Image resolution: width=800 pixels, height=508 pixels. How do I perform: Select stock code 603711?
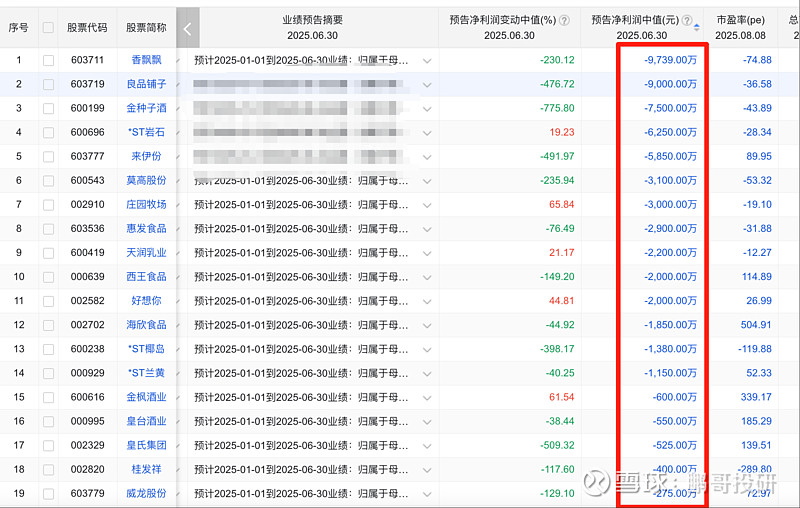pos(87,60)
